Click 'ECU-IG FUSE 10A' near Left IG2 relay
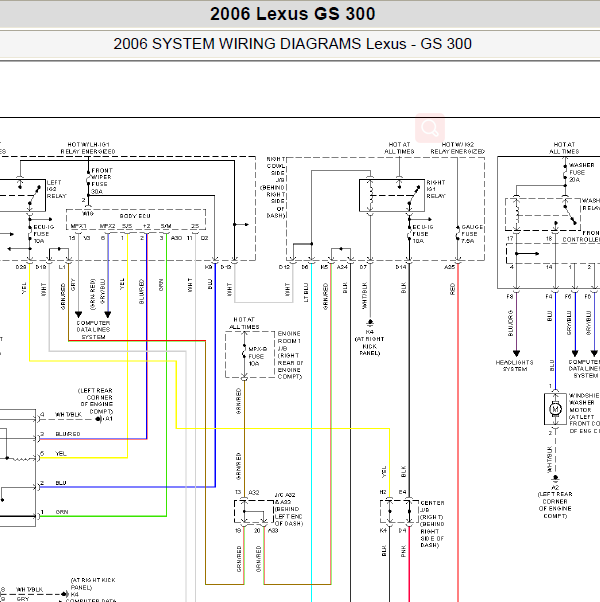Image resolution: width=600 pixels, height=602 pixels. tap(44, 234)
